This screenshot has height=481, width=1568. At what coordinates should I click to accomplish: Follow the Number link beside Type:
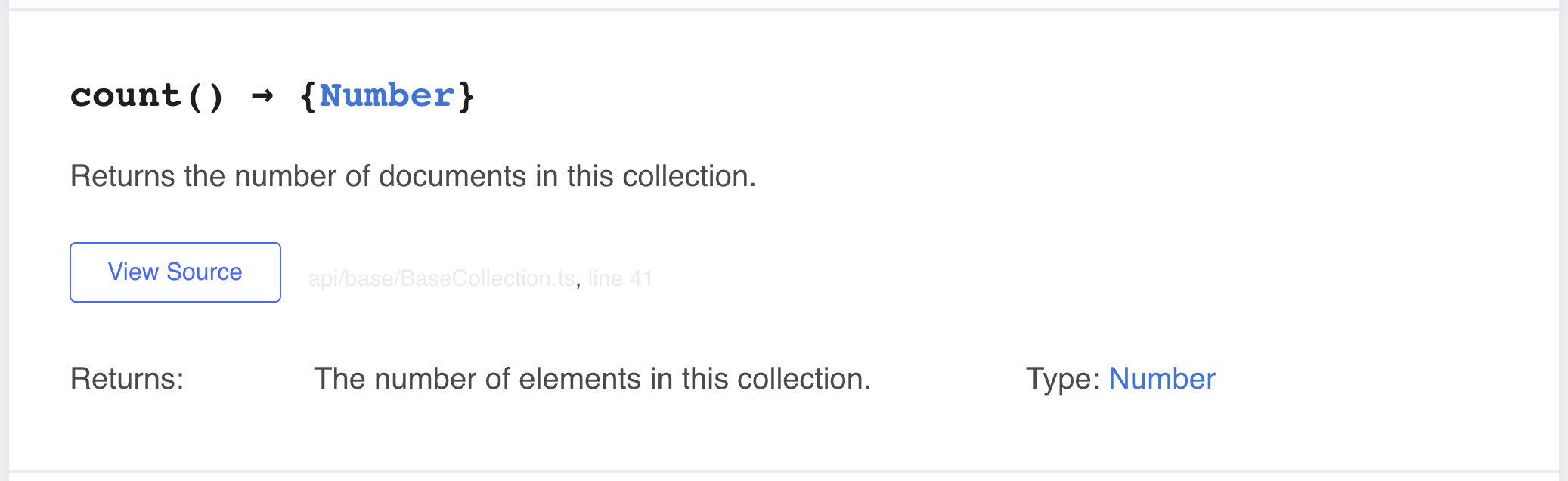point(1161,379)
